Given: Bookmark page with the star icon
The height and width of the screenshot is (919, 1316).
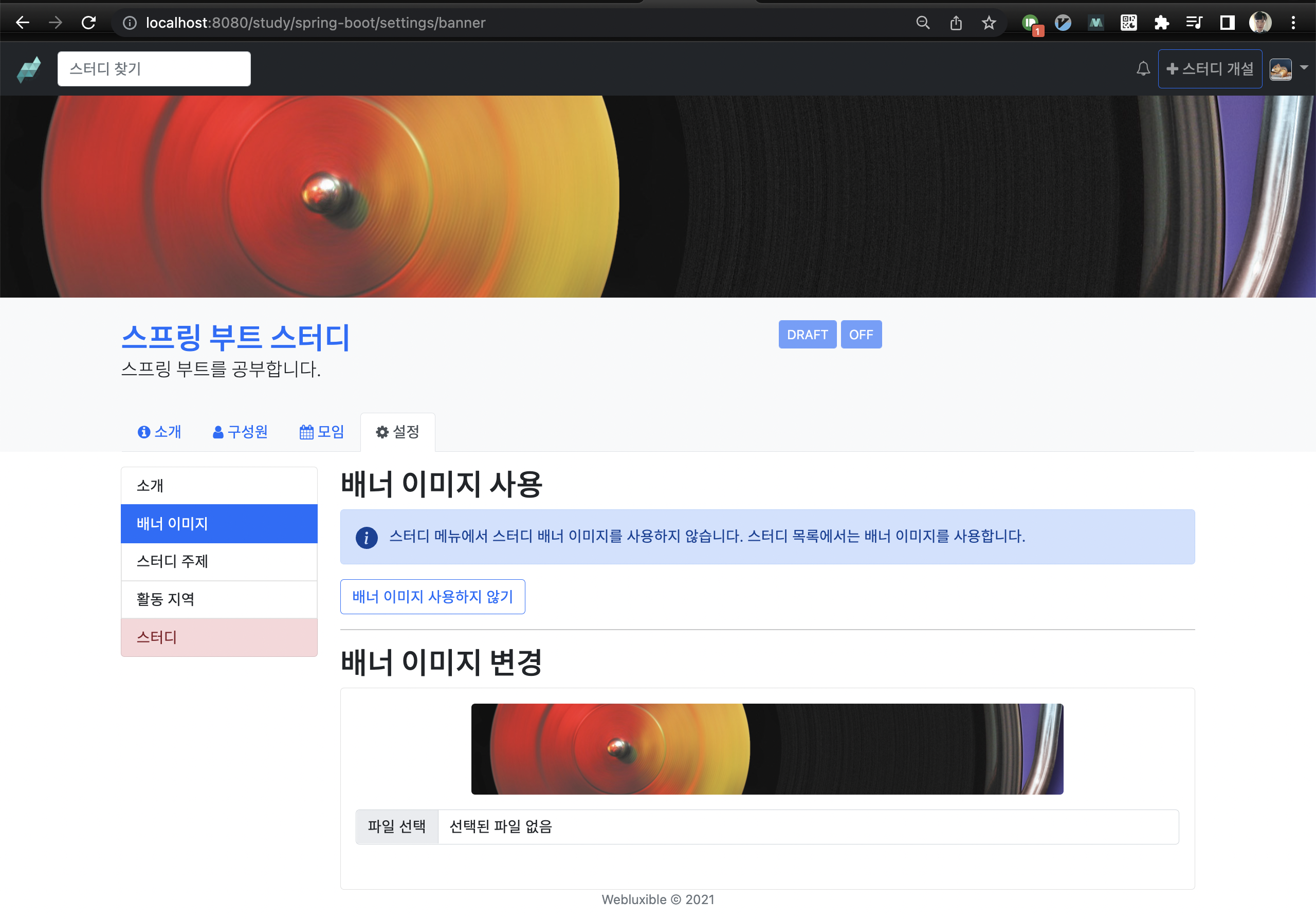Looking at the screenshot, I should 989,23.
